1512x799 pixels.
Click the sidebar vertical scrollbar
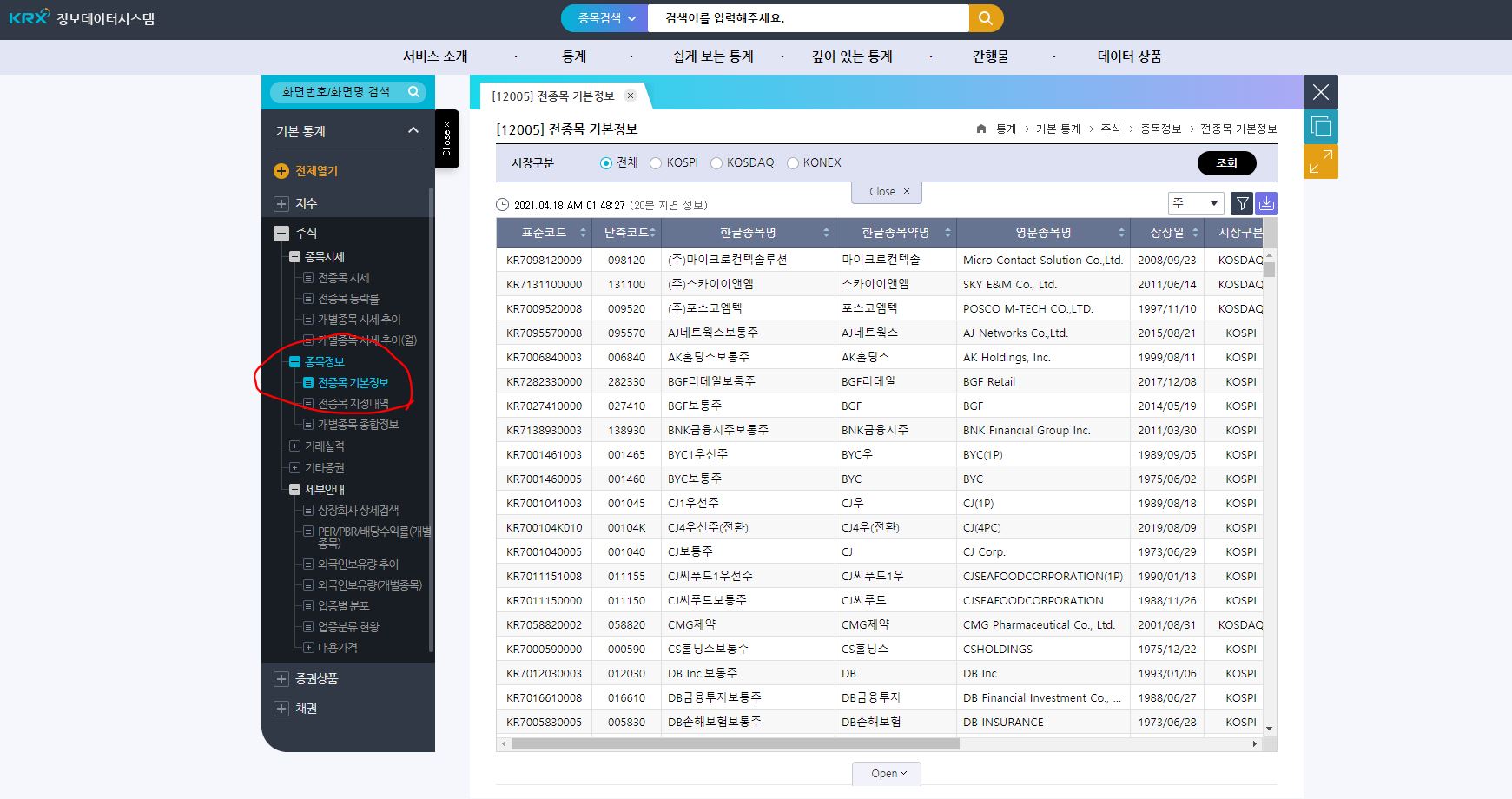tap(431, 419)
